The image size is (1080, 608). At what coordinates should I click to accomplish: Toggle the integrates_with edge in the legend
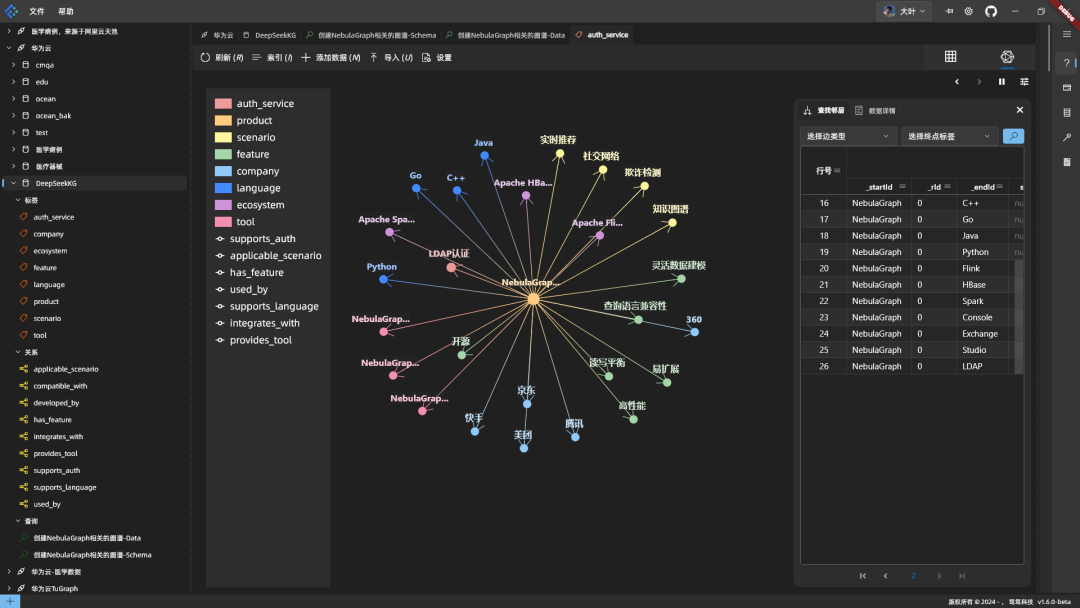258,323
